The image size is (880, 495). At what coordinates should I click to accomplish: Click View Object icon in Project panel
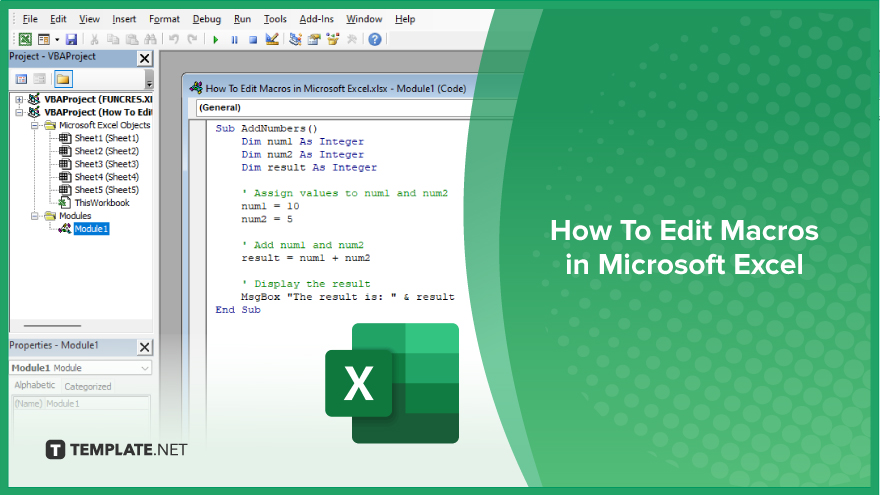pyautogui.click(x=39, y=79)
